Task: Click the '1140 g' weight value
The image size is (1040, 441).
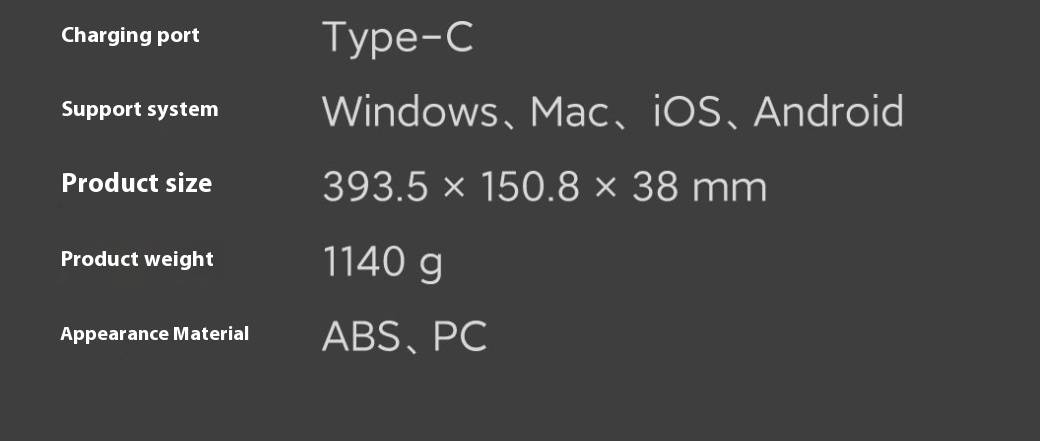Action: click(383, 263)
